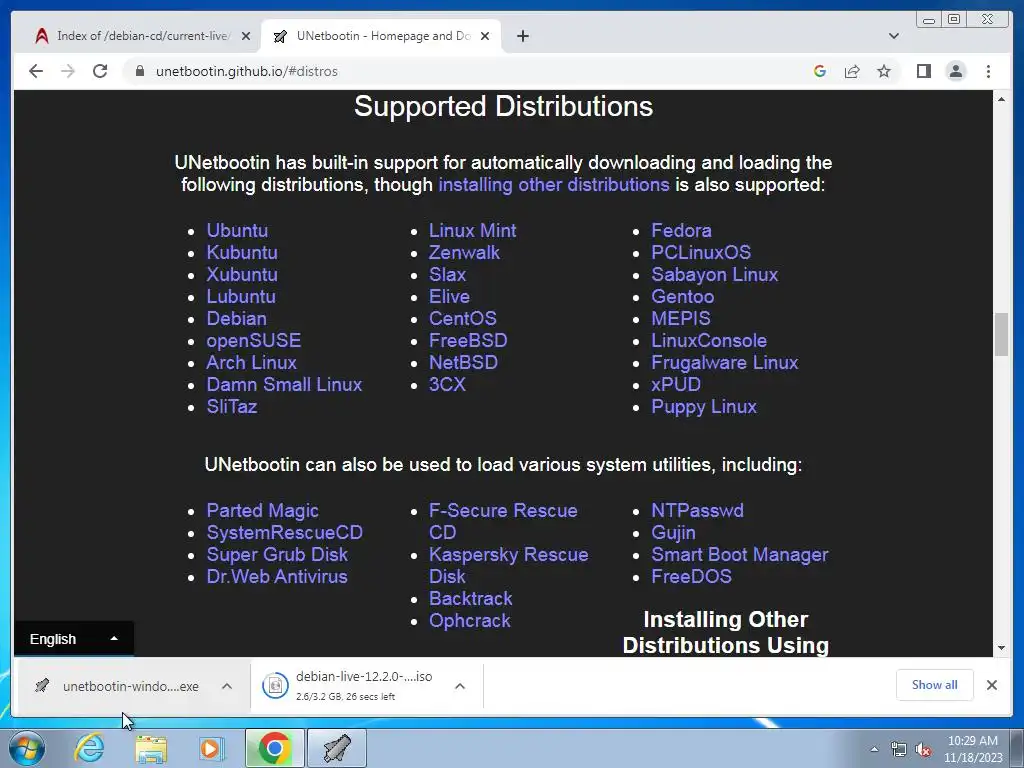This screenshot has height=768, width=1024.
Task: Open the Ophcrack link
Action: (x=470, y=621)
